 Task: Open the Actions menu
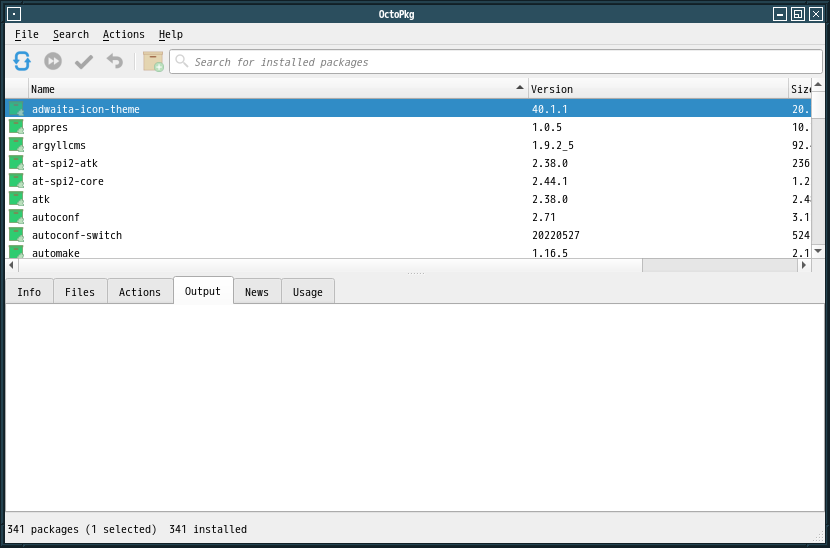pyautogui.click(x=124, y=34)
